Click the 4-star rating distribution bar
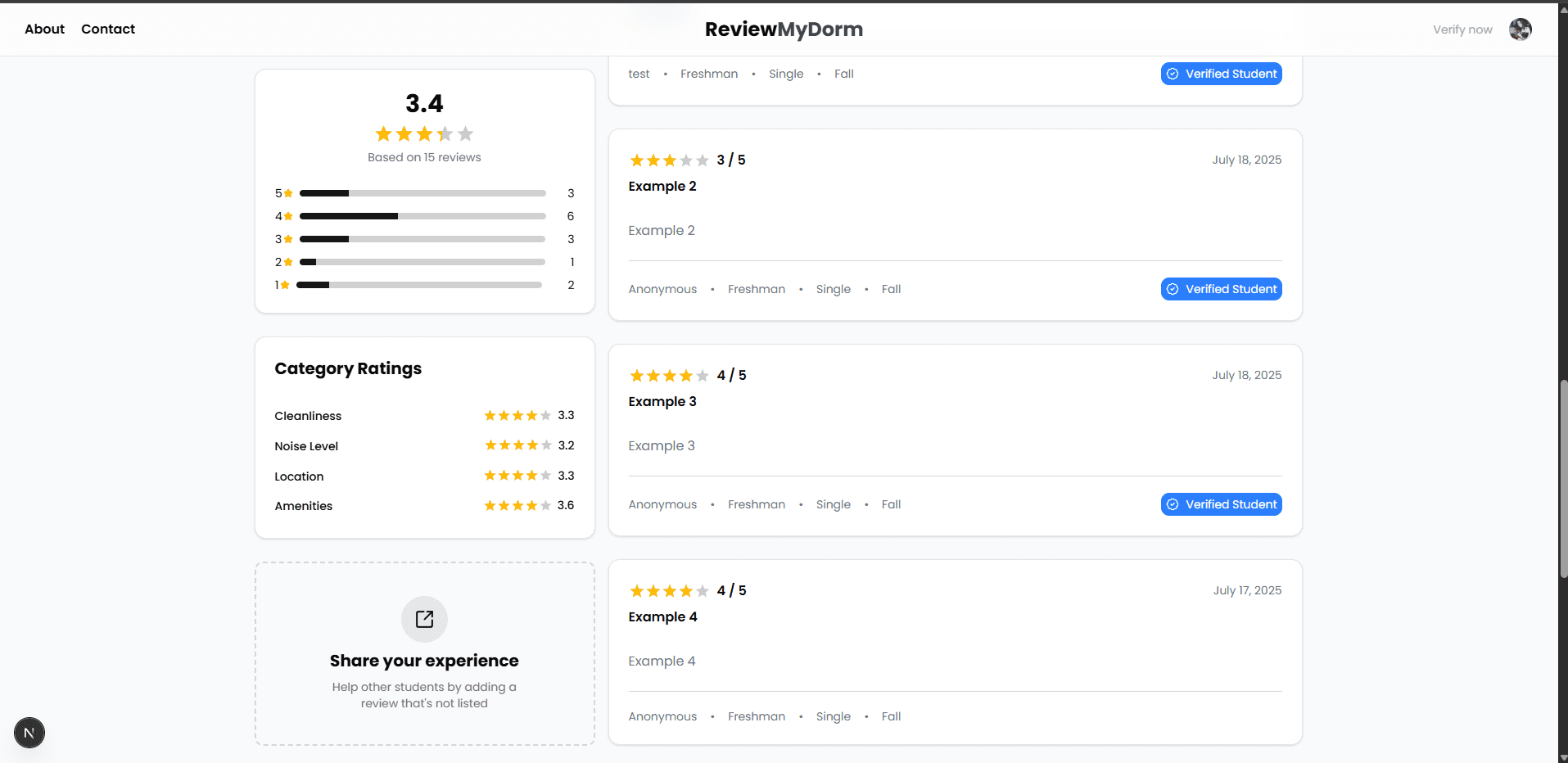Screen dimensions: 1568x763 (x=423, y=216)
